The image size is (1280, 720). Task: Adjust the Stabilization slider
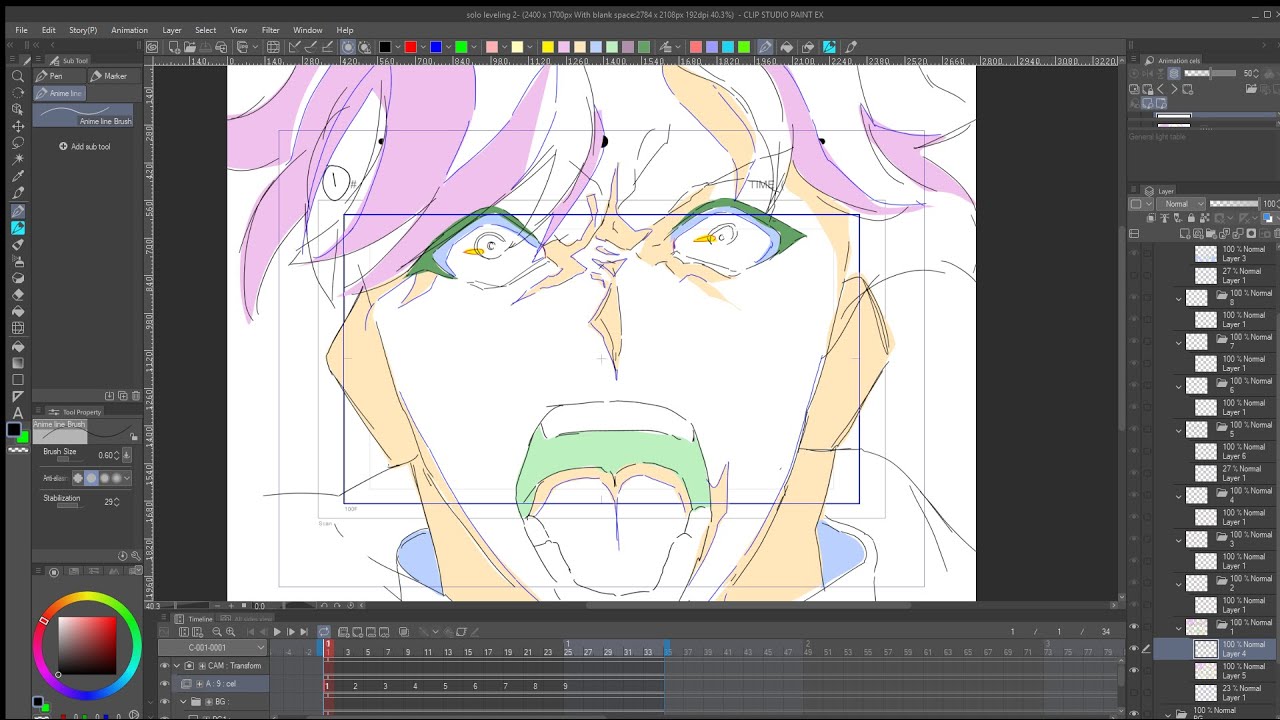[x=68, y=506]
